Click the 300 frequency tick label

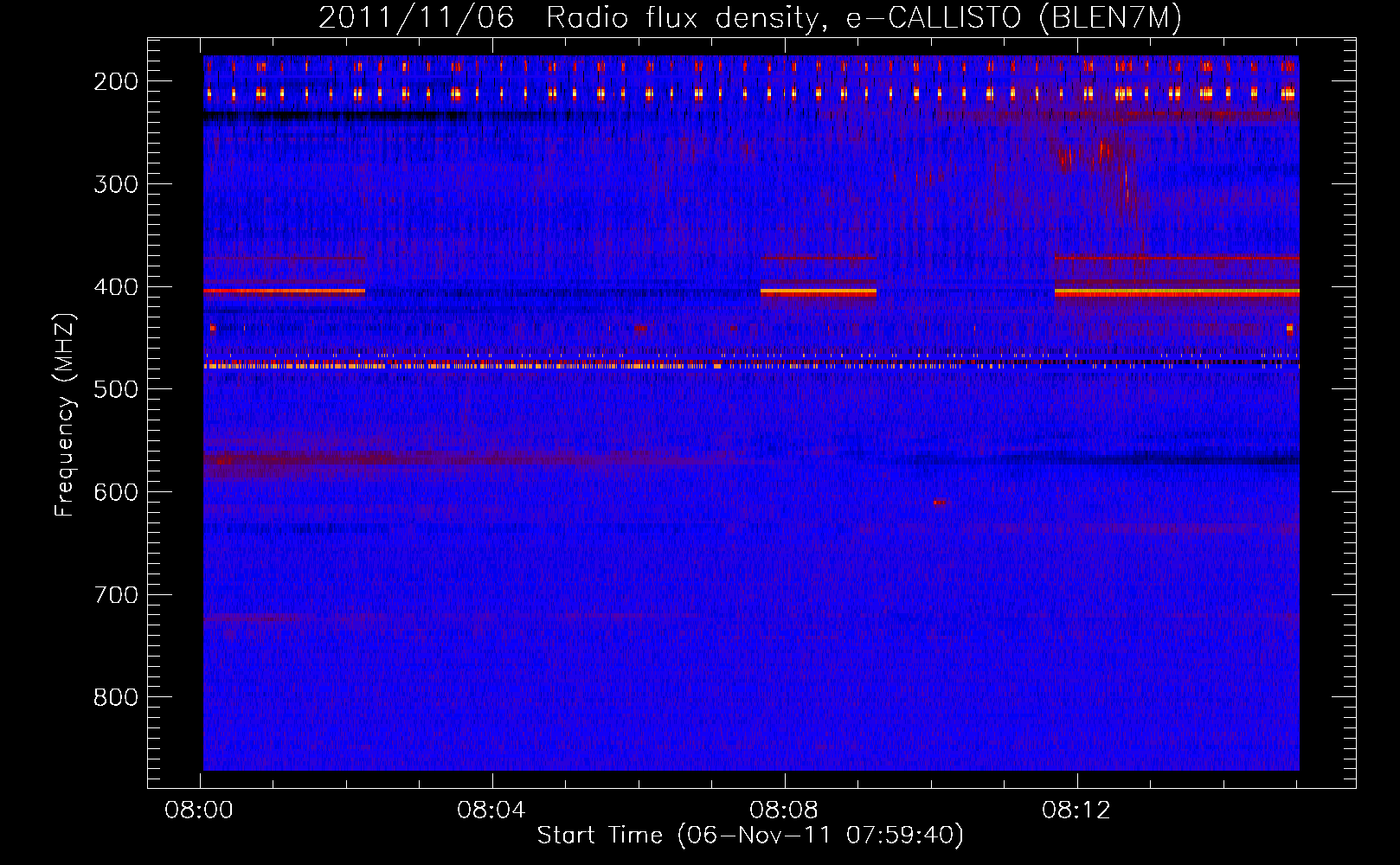coord(116,184)
